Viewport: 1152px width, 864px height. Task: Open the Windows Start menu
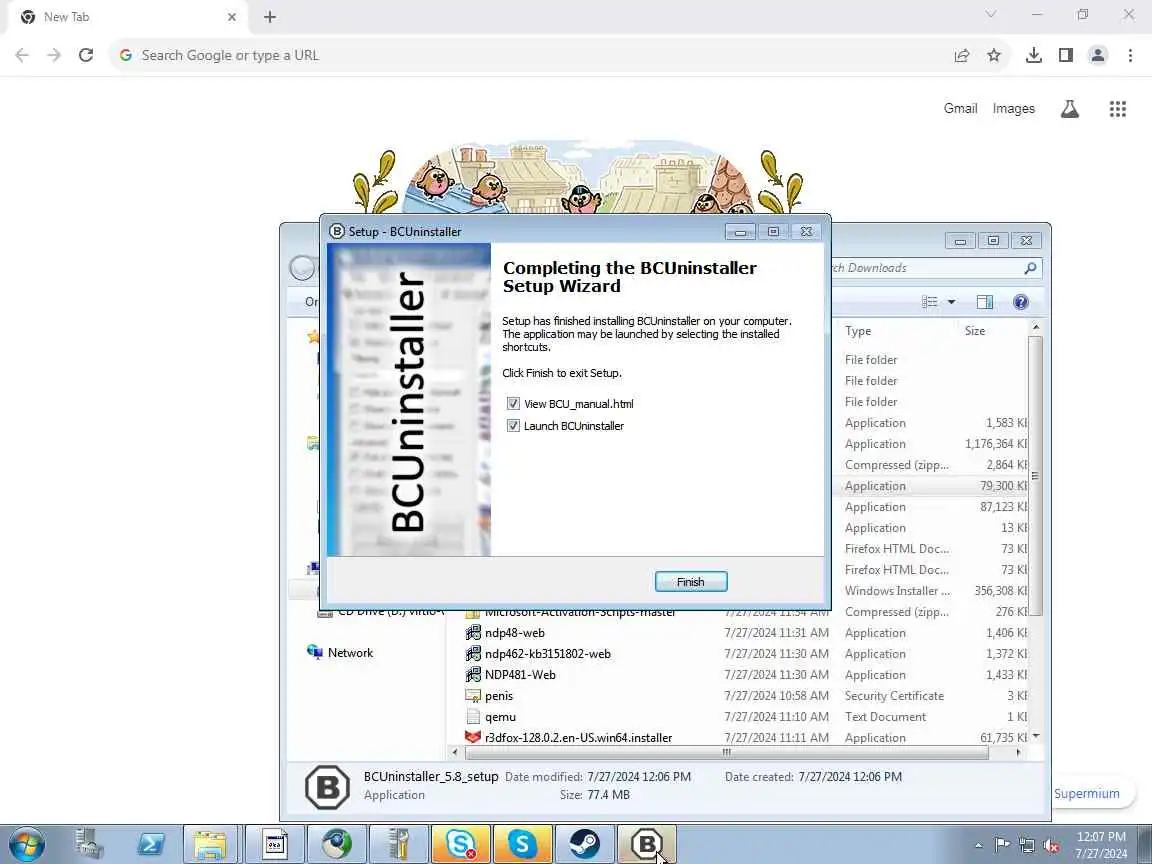click(x=26, y=844)
